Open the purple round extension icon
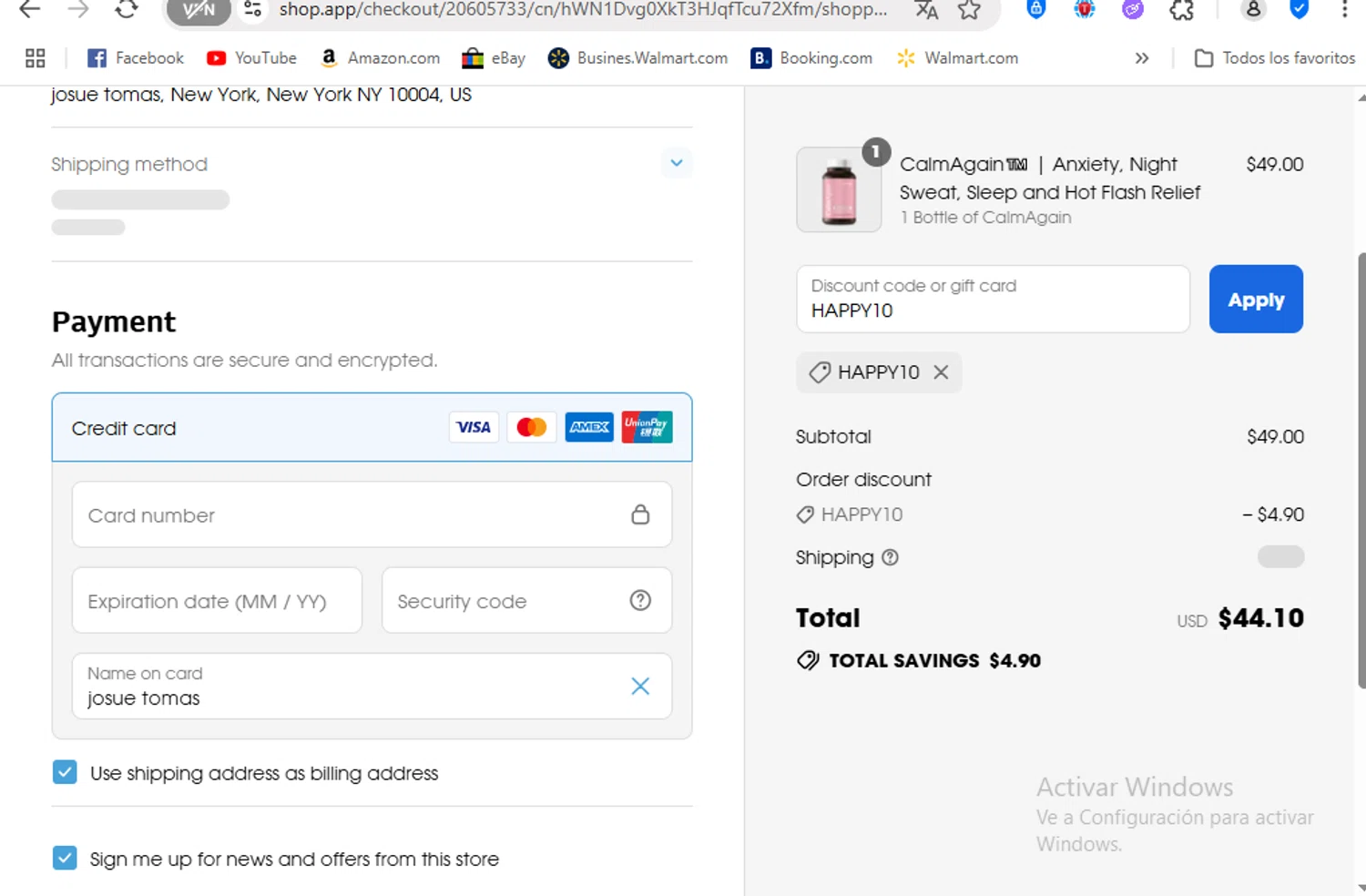Viewport: 1366px width, 896px height. pos(1132,10)
